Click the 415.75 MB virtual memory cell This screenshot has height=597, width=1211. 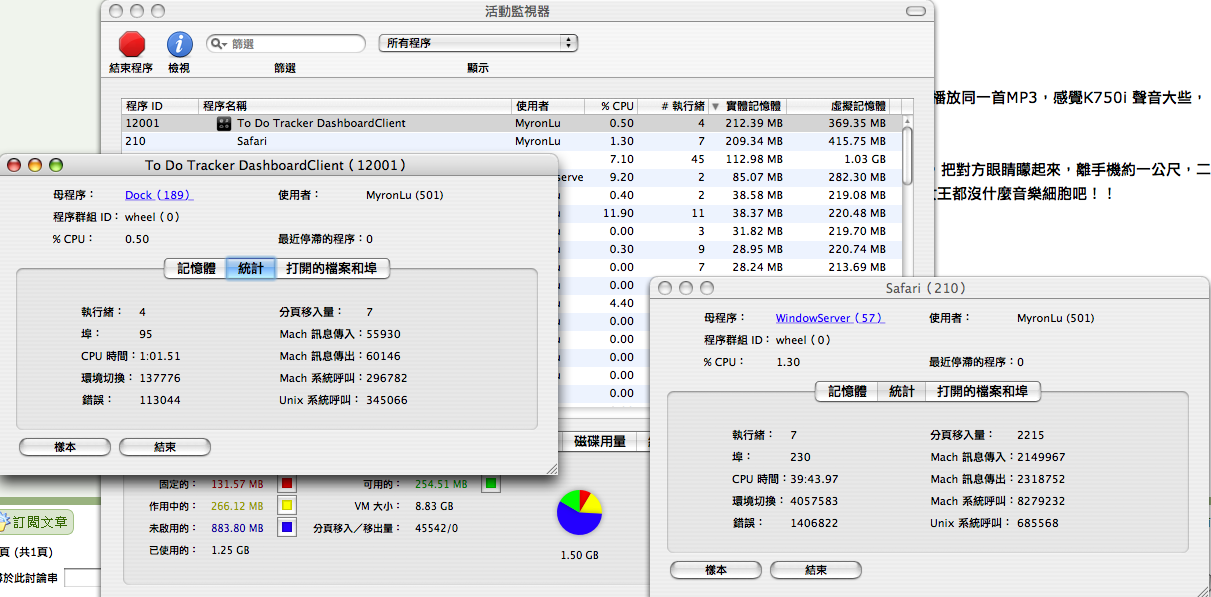856,142
